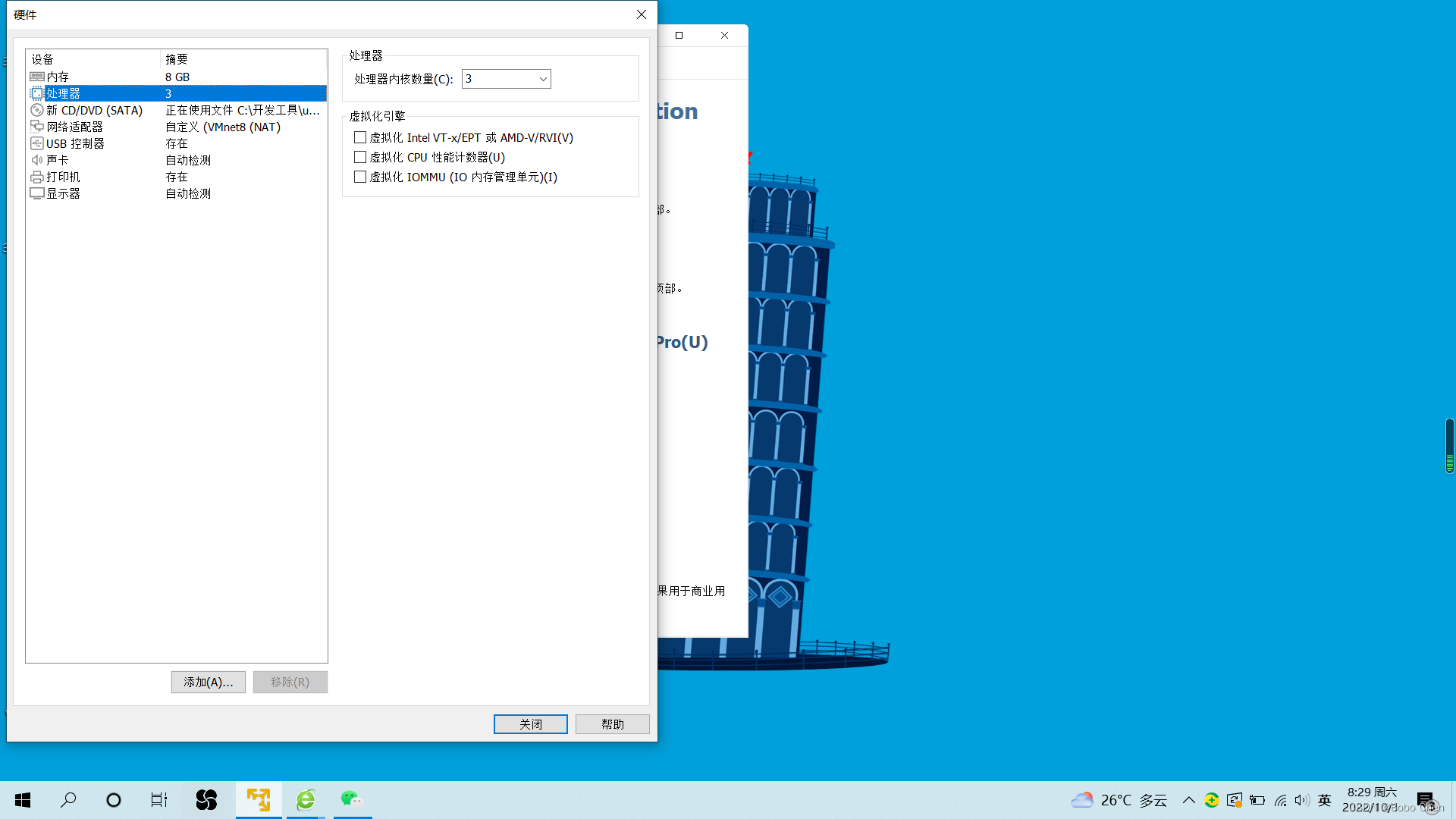Open WeChat from the taskbar
1456x819 pixels.
tap(351, 799)
